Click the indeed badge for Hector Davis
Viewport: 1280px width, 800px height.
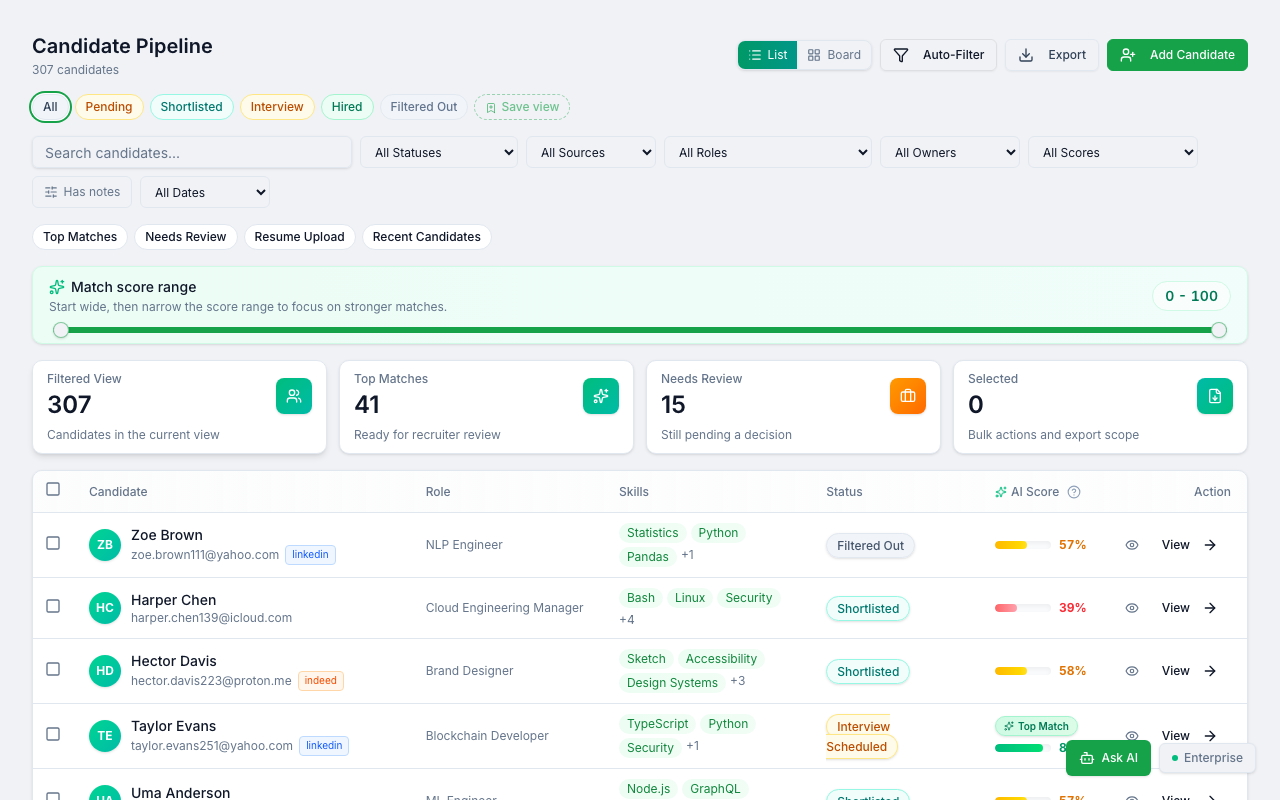[321, 680]
